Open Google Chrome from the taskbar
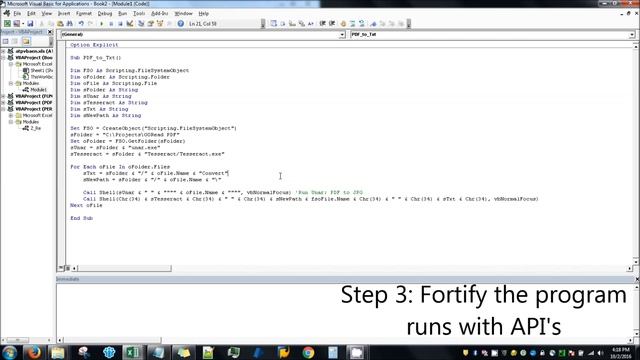Screen dimensions: 640x360 [x=309, y=352]
